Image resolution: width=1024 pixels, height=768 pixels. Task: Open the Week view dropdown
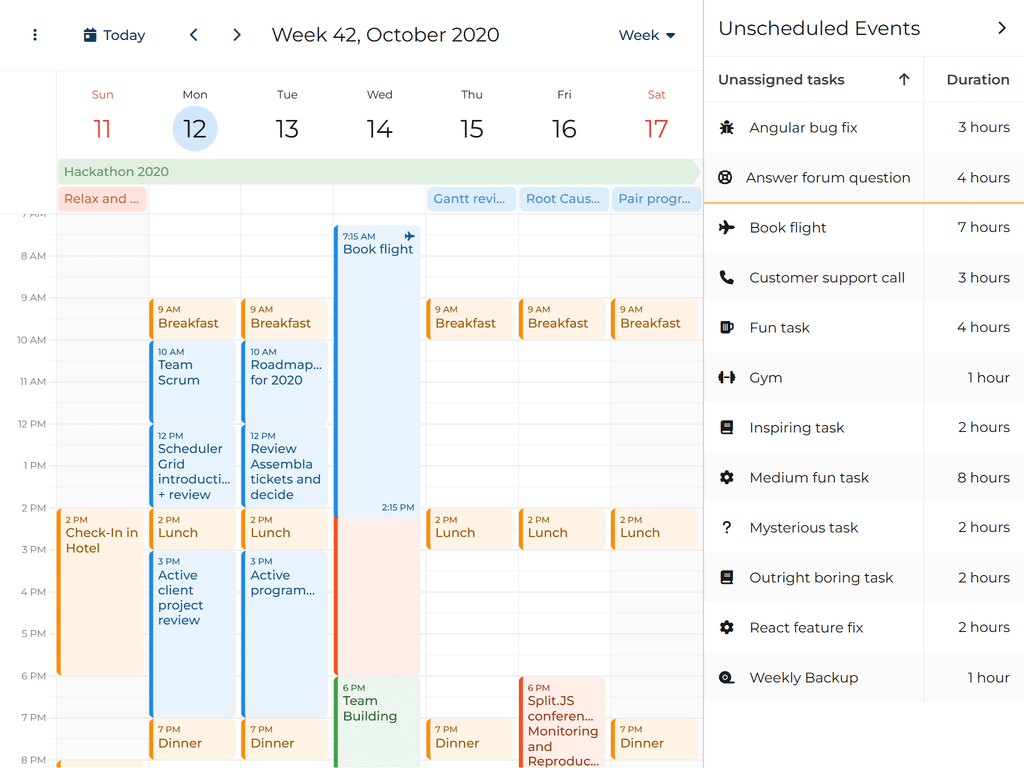tap(647, 35)
